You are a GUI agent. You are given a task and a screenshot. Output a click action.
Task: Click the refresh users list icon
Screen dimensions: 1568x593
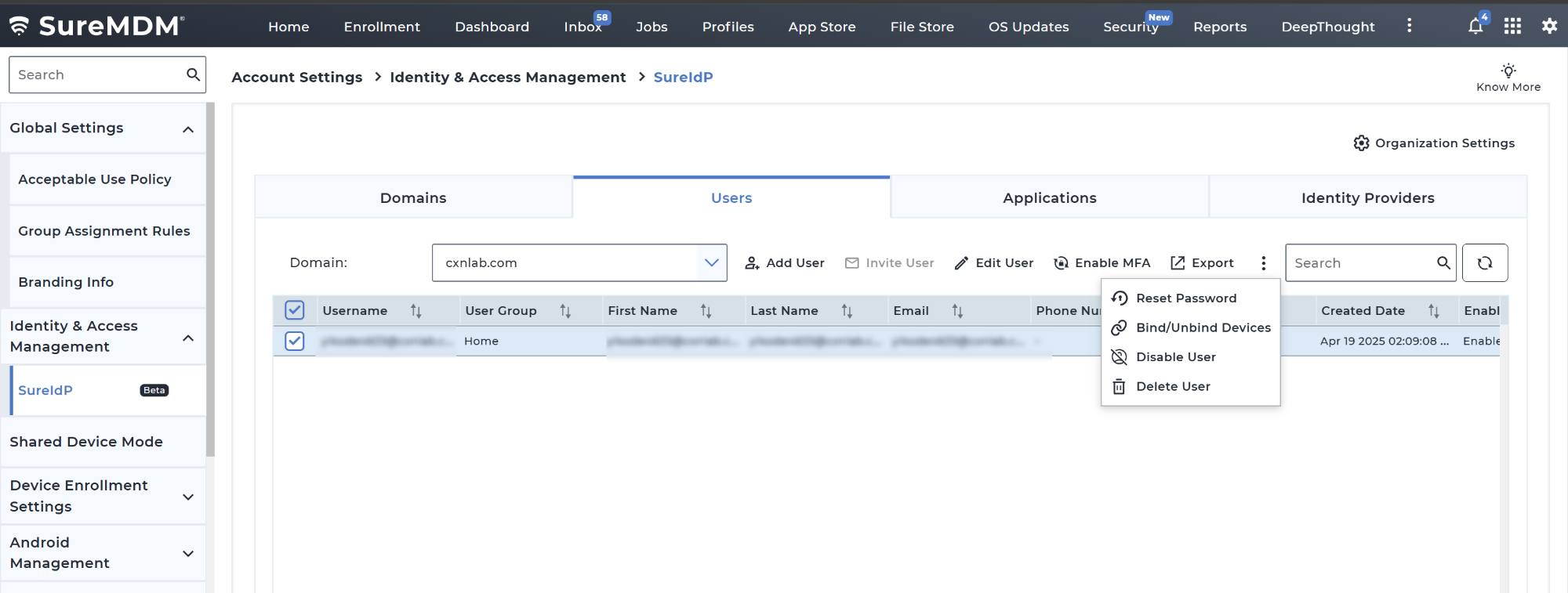(x=1484, y=263)
